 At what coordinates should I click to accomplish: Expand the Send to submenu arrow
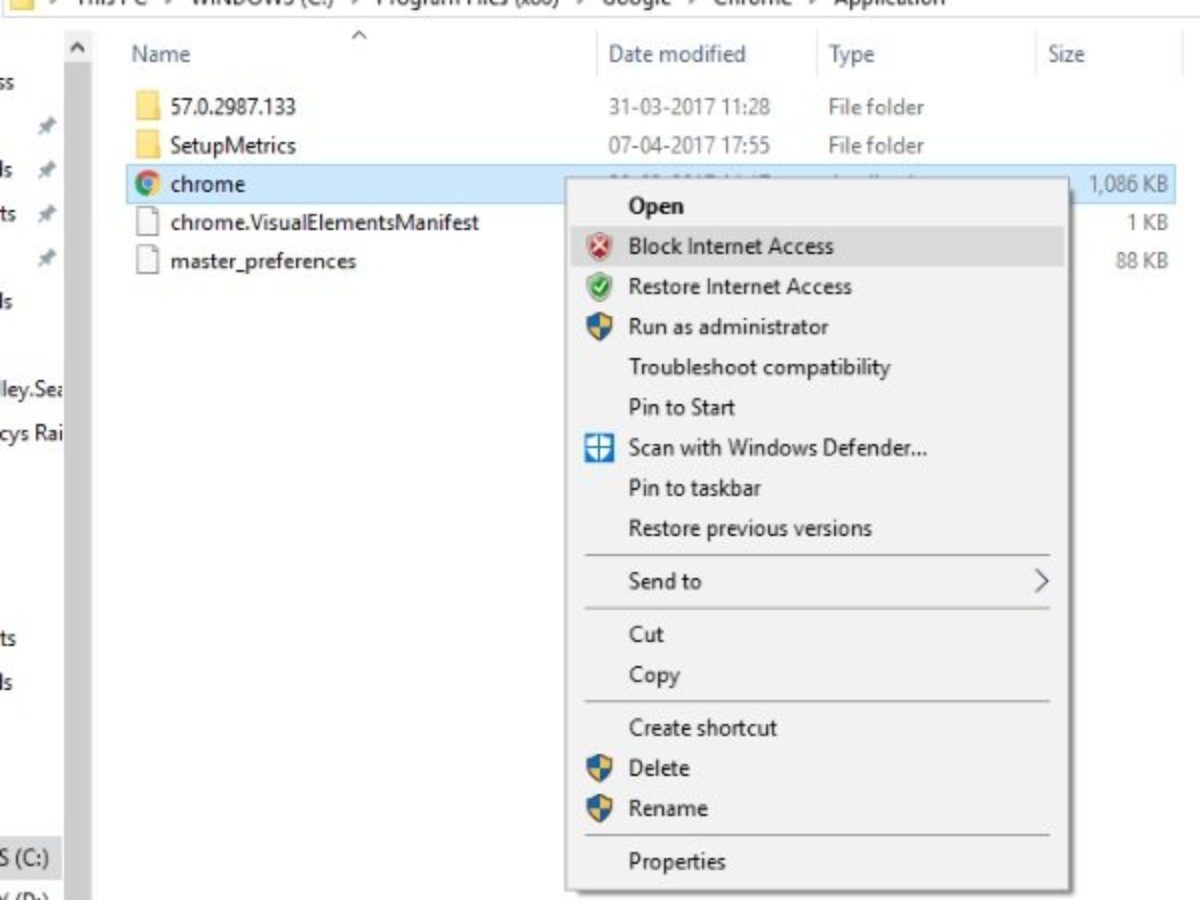tap(1041, 581)
